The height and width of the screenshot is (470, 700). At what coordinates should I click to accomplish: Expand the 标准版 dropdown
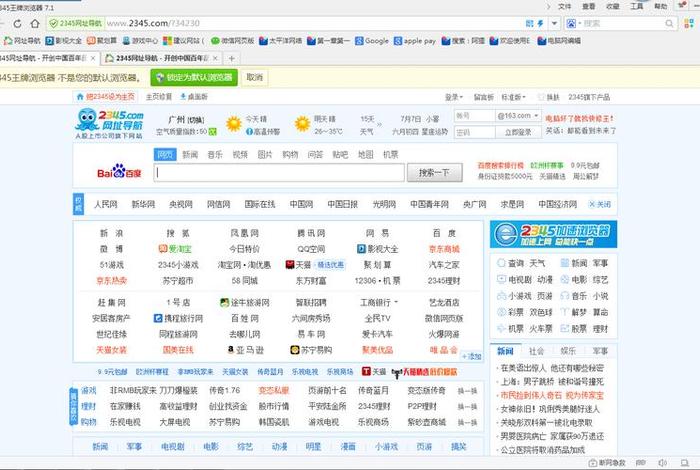click(513, 97)
